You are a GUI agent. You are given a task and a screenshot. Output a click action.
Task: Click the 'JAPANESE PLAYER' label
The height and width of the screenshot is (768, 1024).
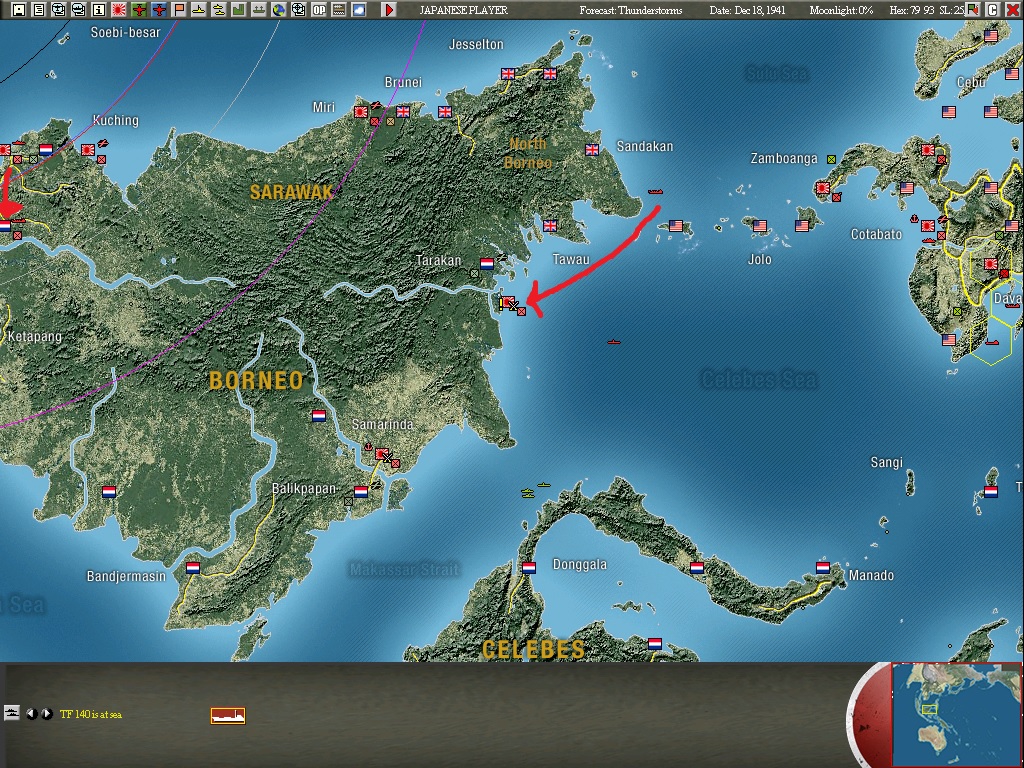[464, 10]
